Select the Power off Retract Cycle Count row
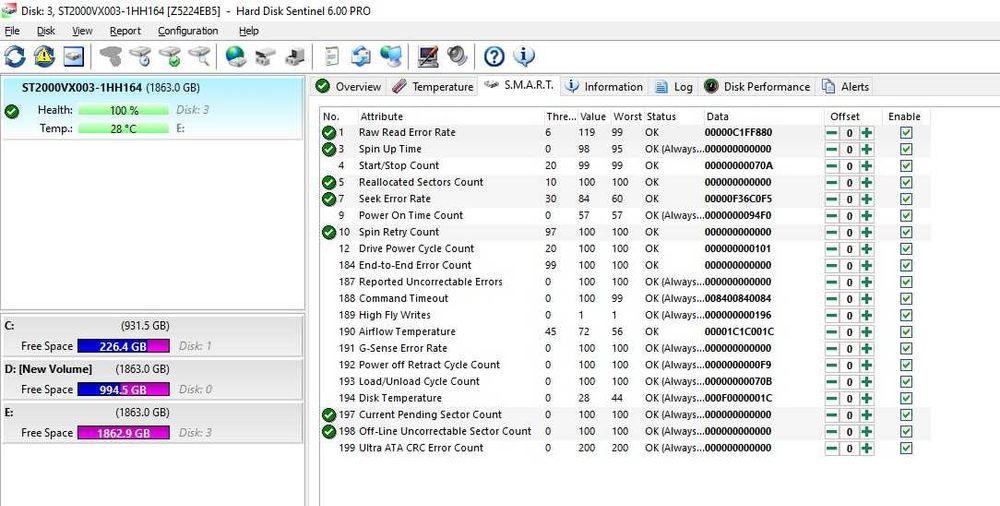Screen dimensions: 1000x506 tap(624, 365)
